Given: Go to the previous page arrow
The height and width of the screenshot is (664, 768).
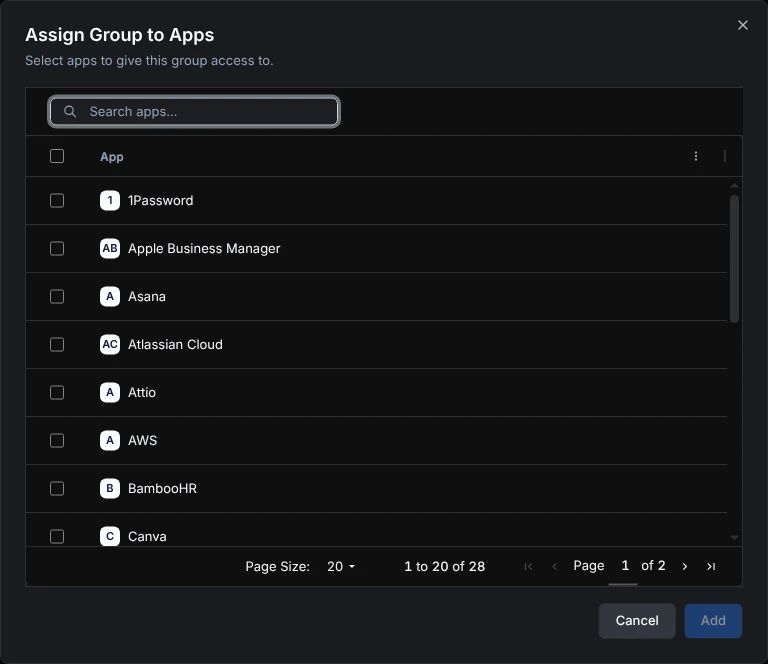Looking at the screenshot, I should point(554,567).
